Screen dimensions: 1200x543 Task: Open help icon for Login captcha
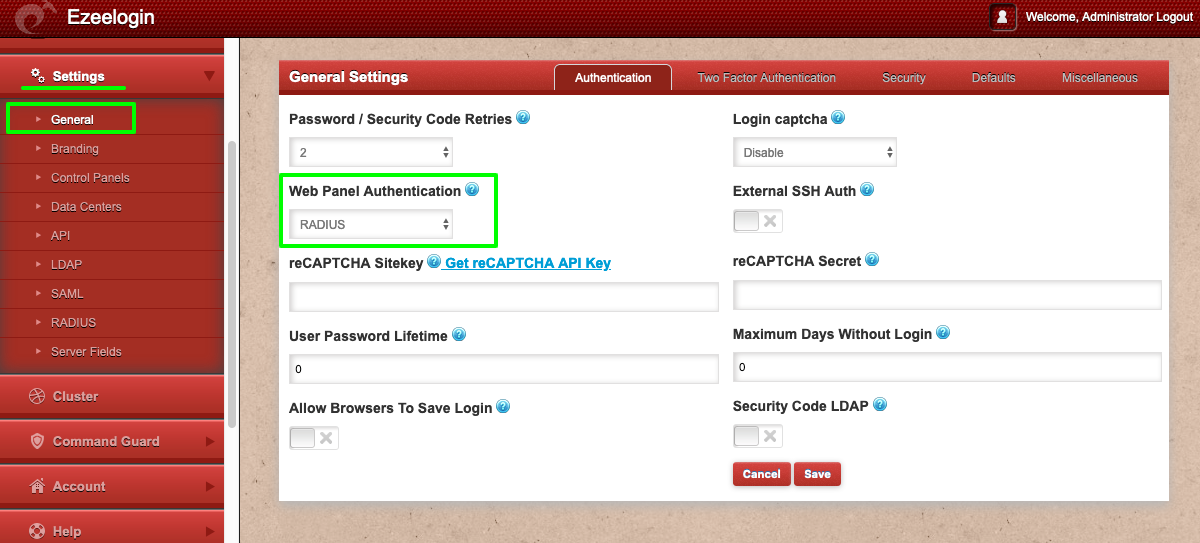coord(838,118)
